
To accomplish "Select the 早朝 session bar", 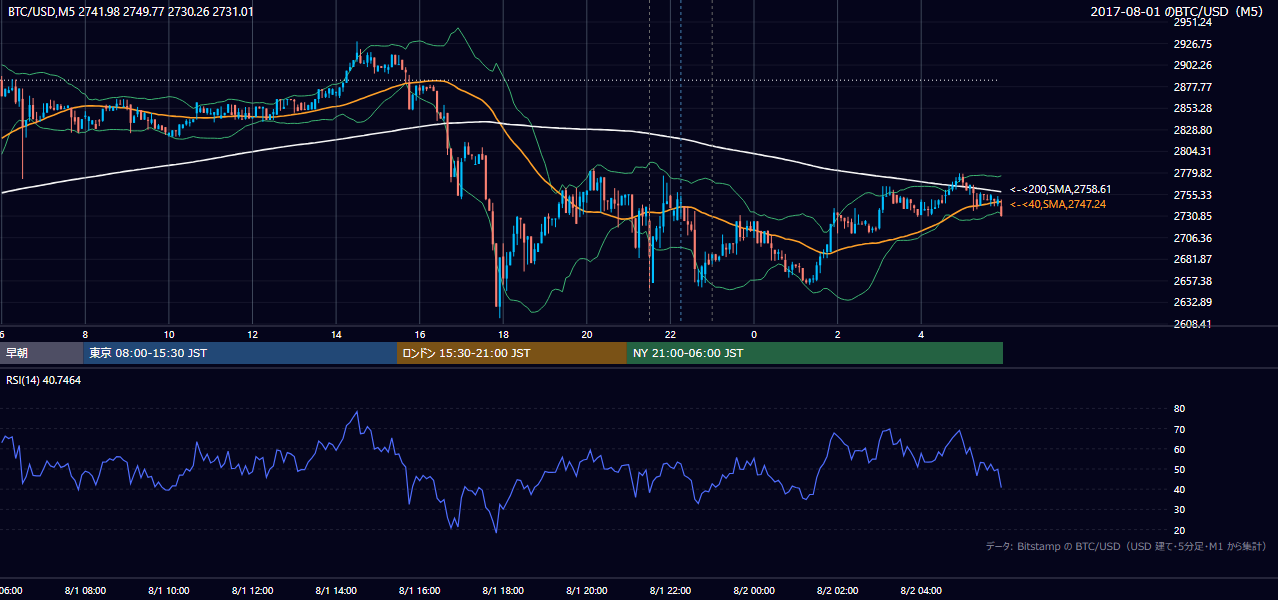I will [41, 353].
